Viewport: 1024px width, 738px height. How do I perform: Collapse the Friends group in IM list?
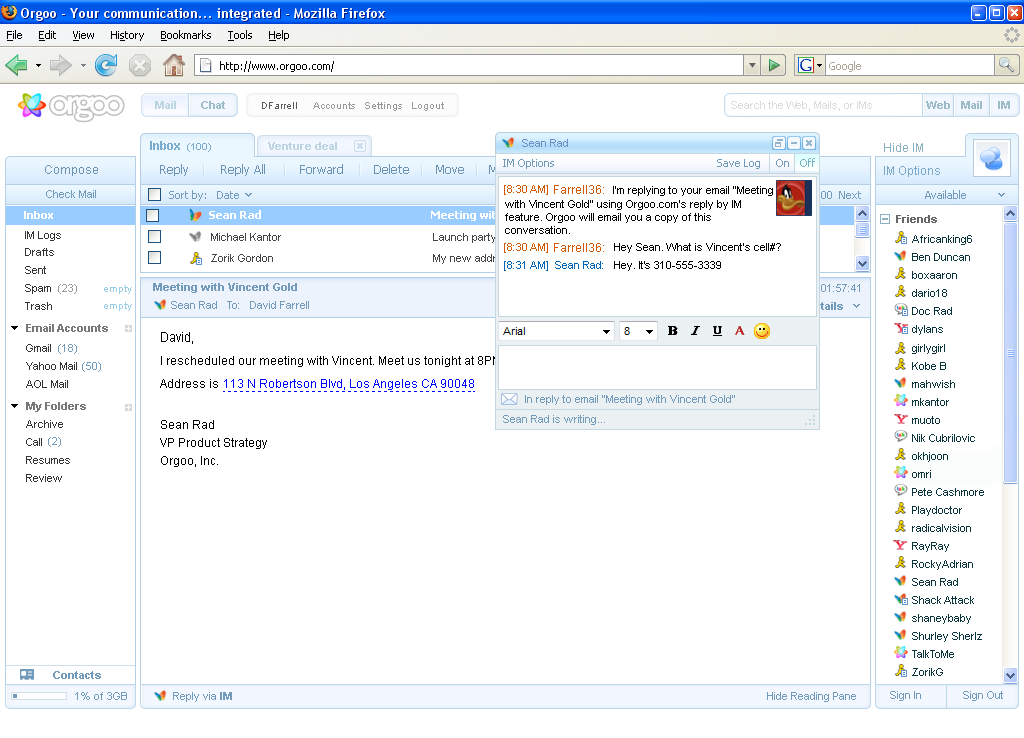click(x=885, y=219)
